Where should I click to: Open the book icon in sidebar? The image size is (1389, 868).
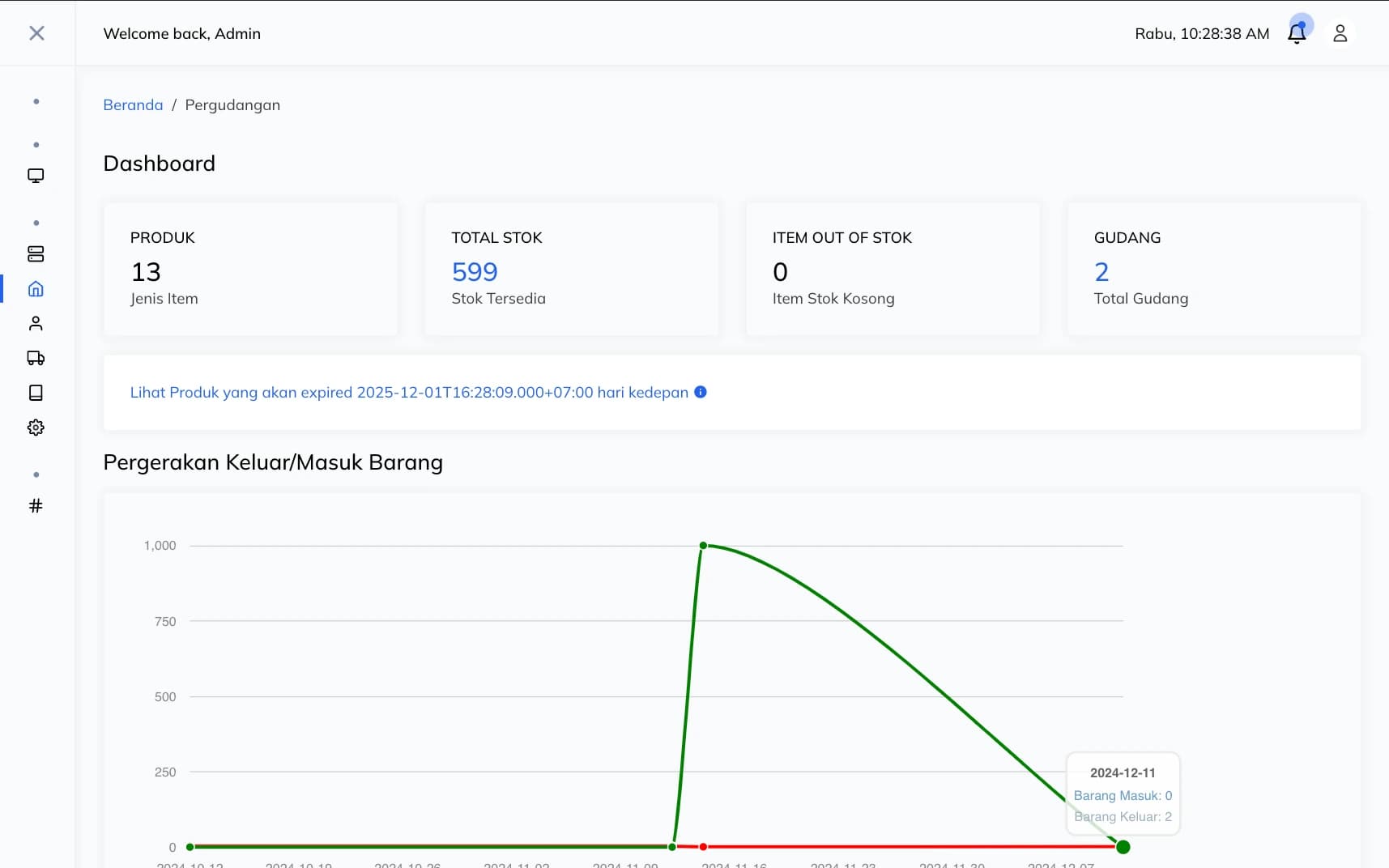[36, 393]
